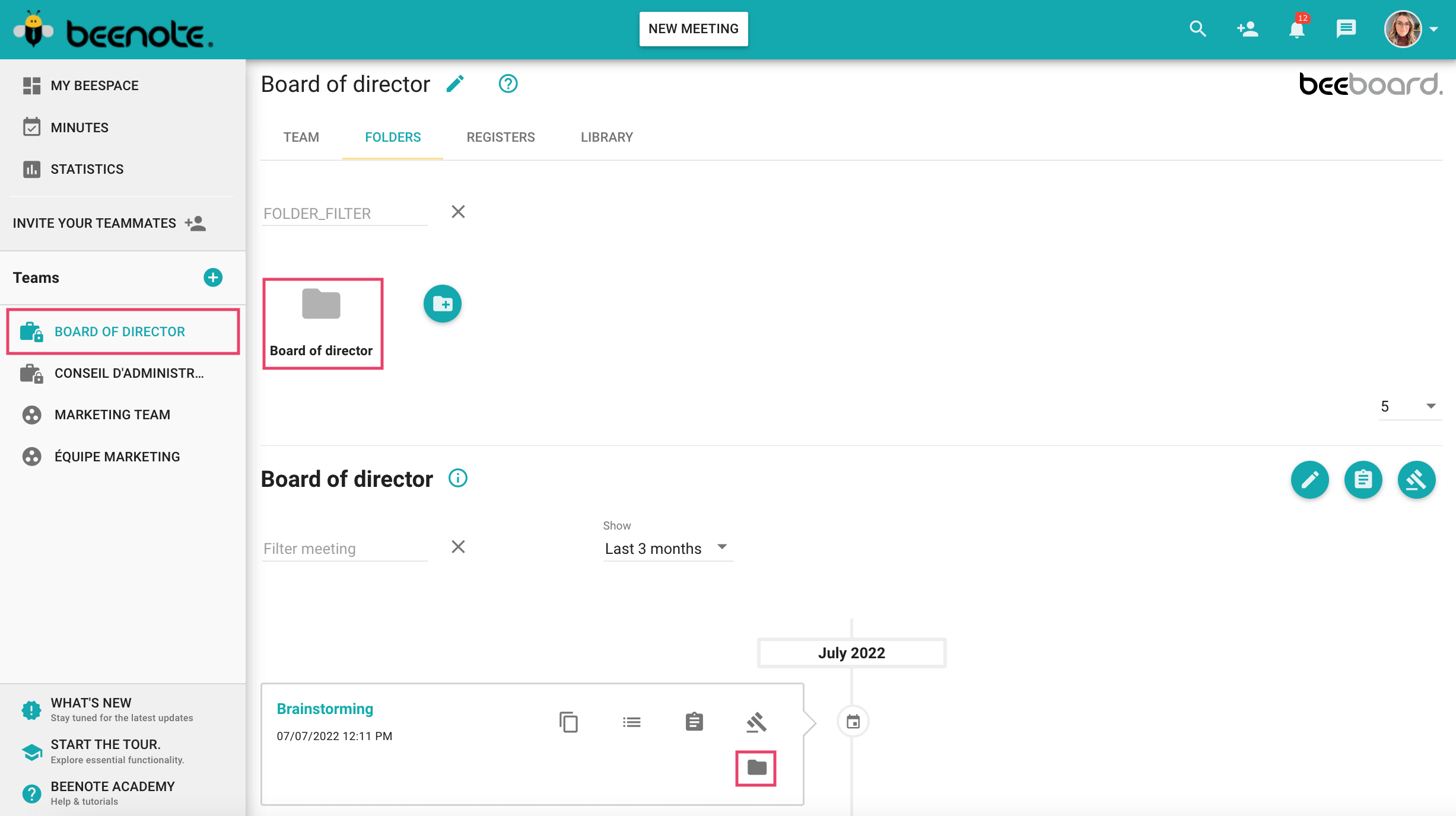1456x816 pixels.
Task: Click the MINUTES calendar-check icon
Action: click(31, 127)
